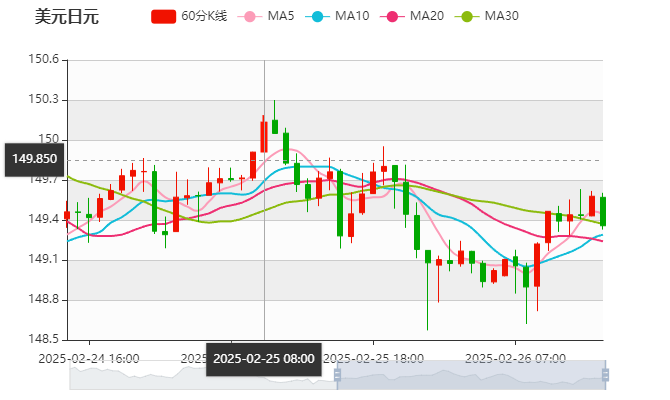Click the green MA30 legend line marker
670x400 pixels.
point(466,16)
